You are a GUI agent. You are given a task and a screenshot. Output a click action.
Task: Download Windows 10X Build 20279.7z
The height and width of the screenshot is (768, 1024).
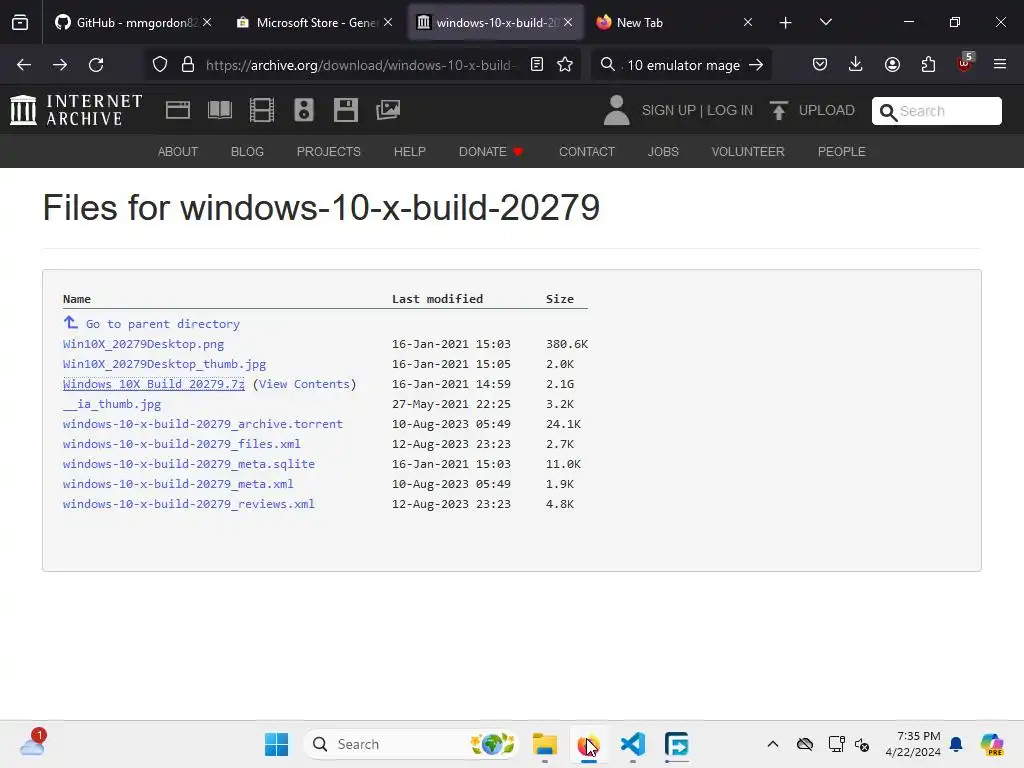tap(153, 384)
